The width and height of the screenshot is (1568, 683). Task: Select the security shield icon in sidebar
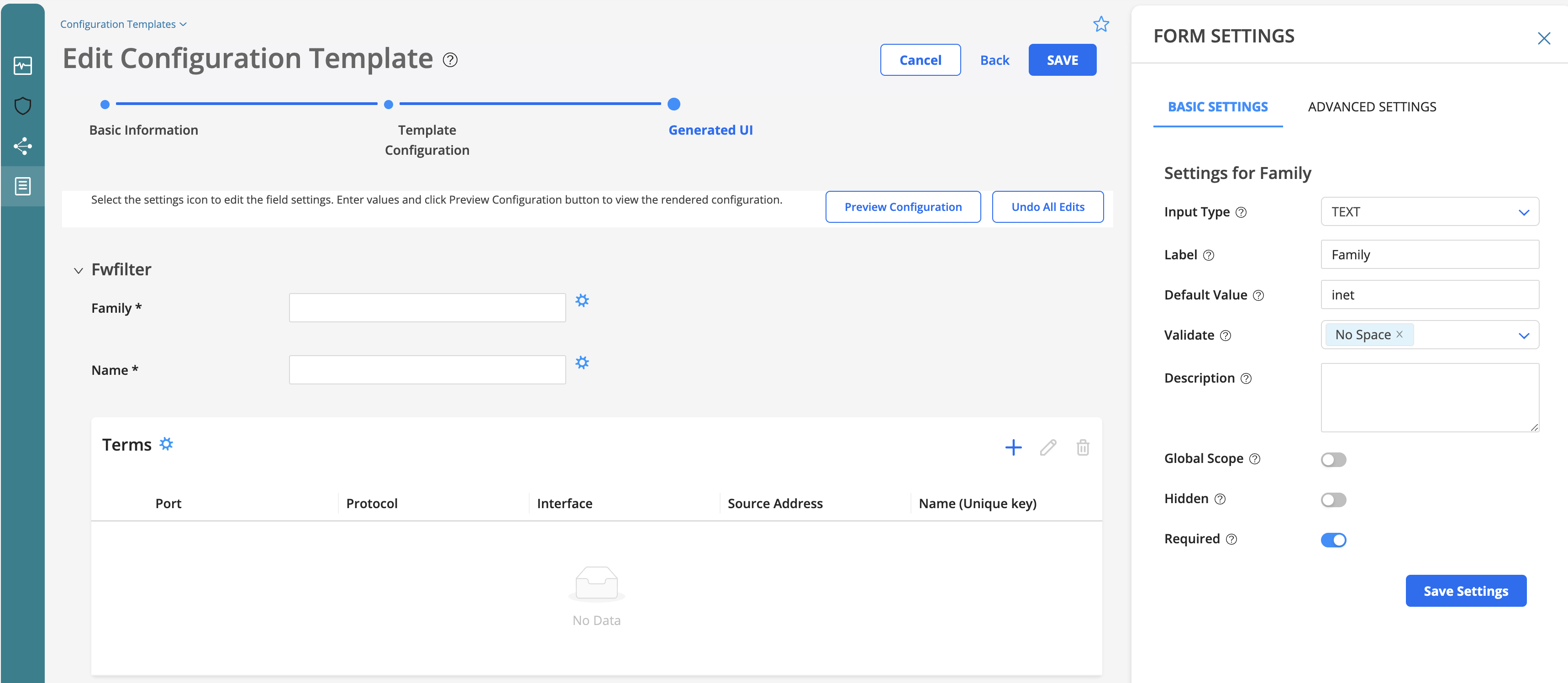(x=22, y=106)
